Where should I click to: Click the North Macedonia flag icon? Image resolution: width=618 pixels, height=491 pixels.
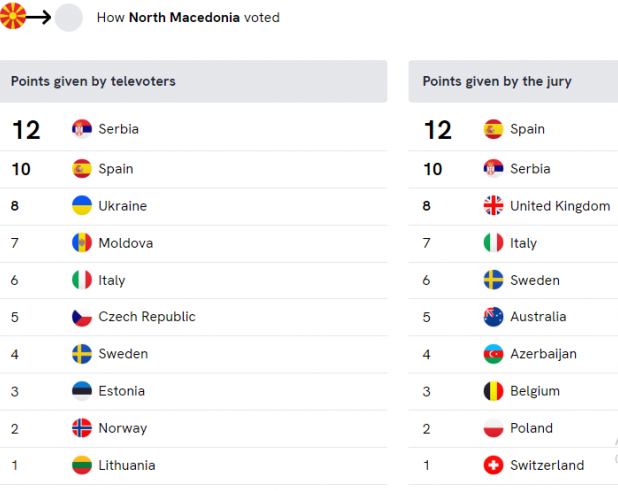(13, 16)
